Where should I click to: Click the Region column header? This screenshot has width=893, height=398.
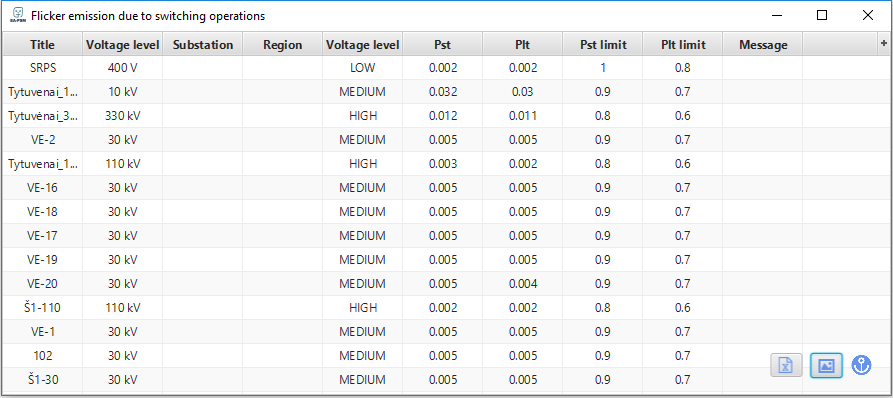click(282, 44)
